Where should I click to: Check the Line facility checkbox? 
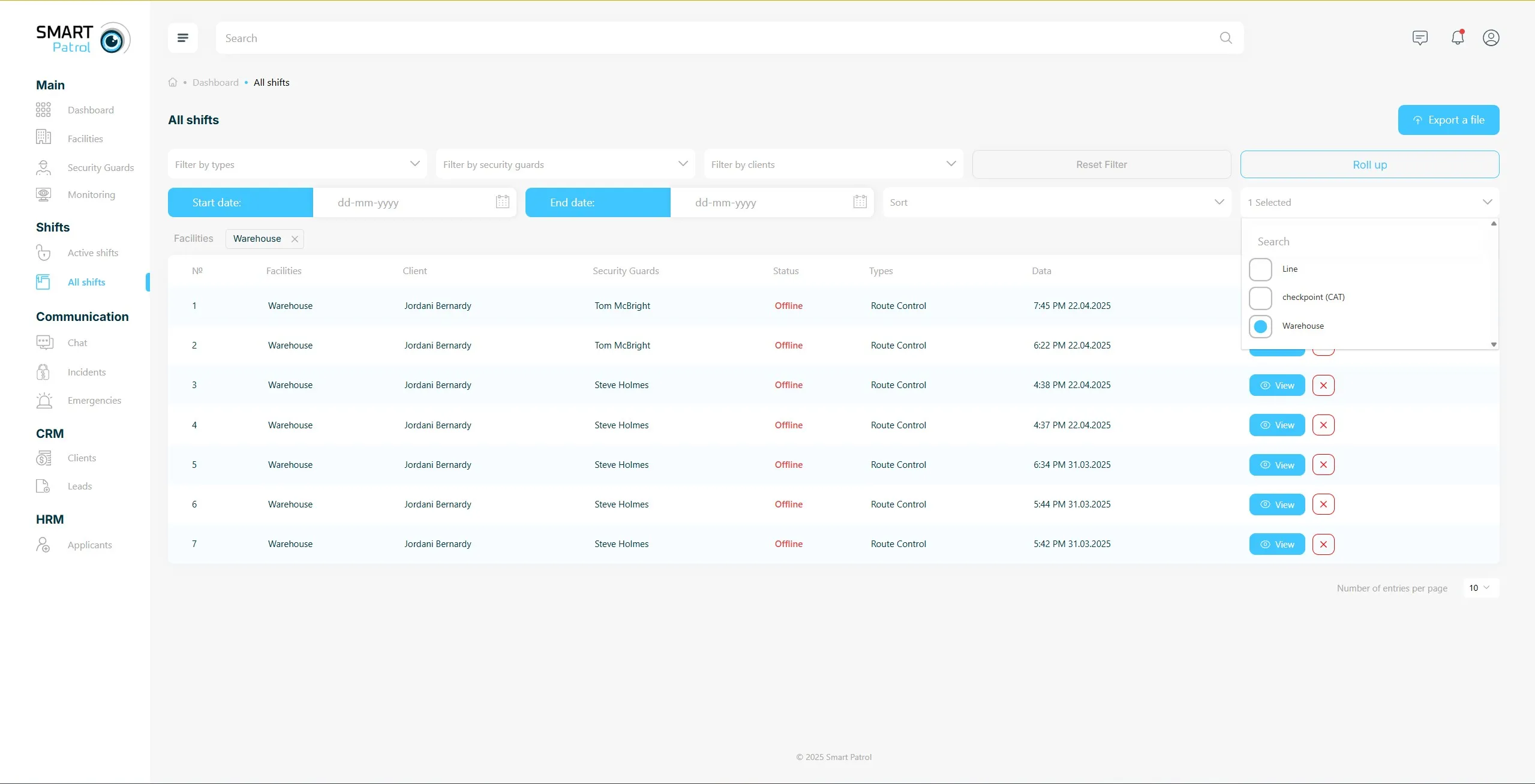click(x=1260, y=269)
